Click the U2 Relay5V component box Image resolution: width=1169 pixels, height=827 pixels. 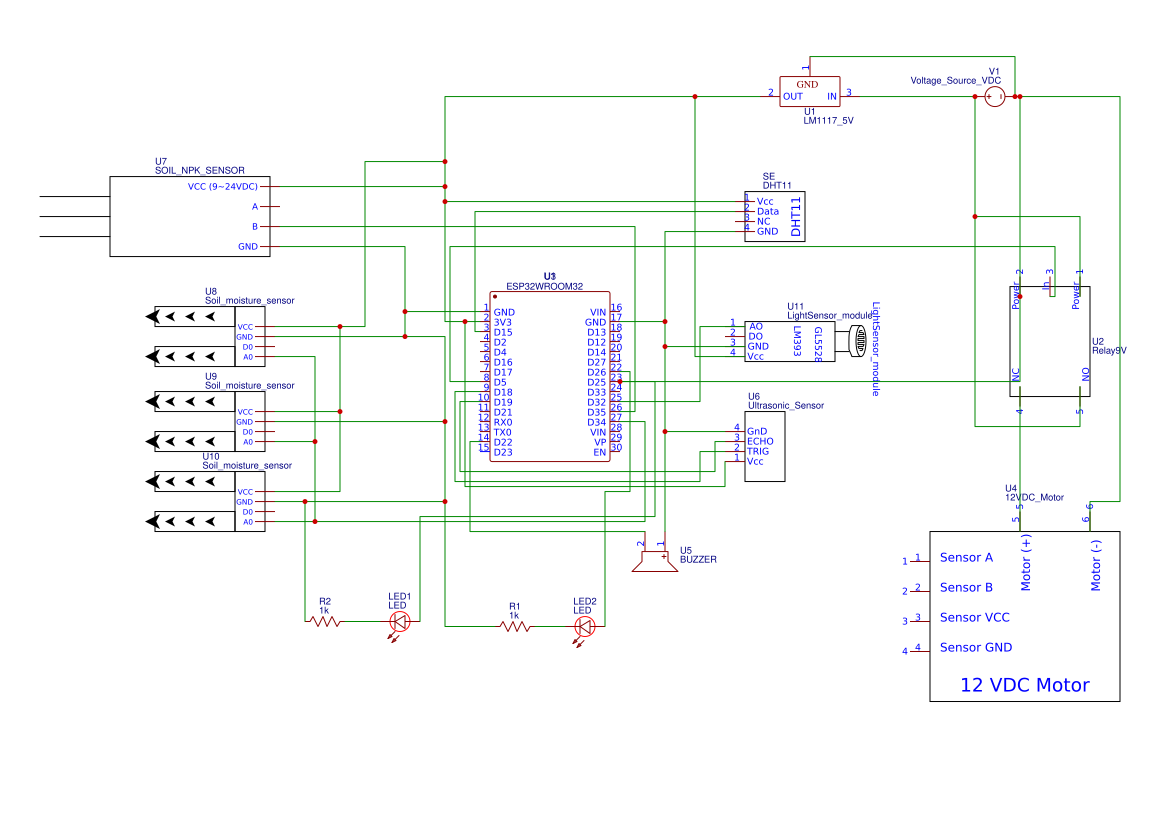[x=1047, y=341]
